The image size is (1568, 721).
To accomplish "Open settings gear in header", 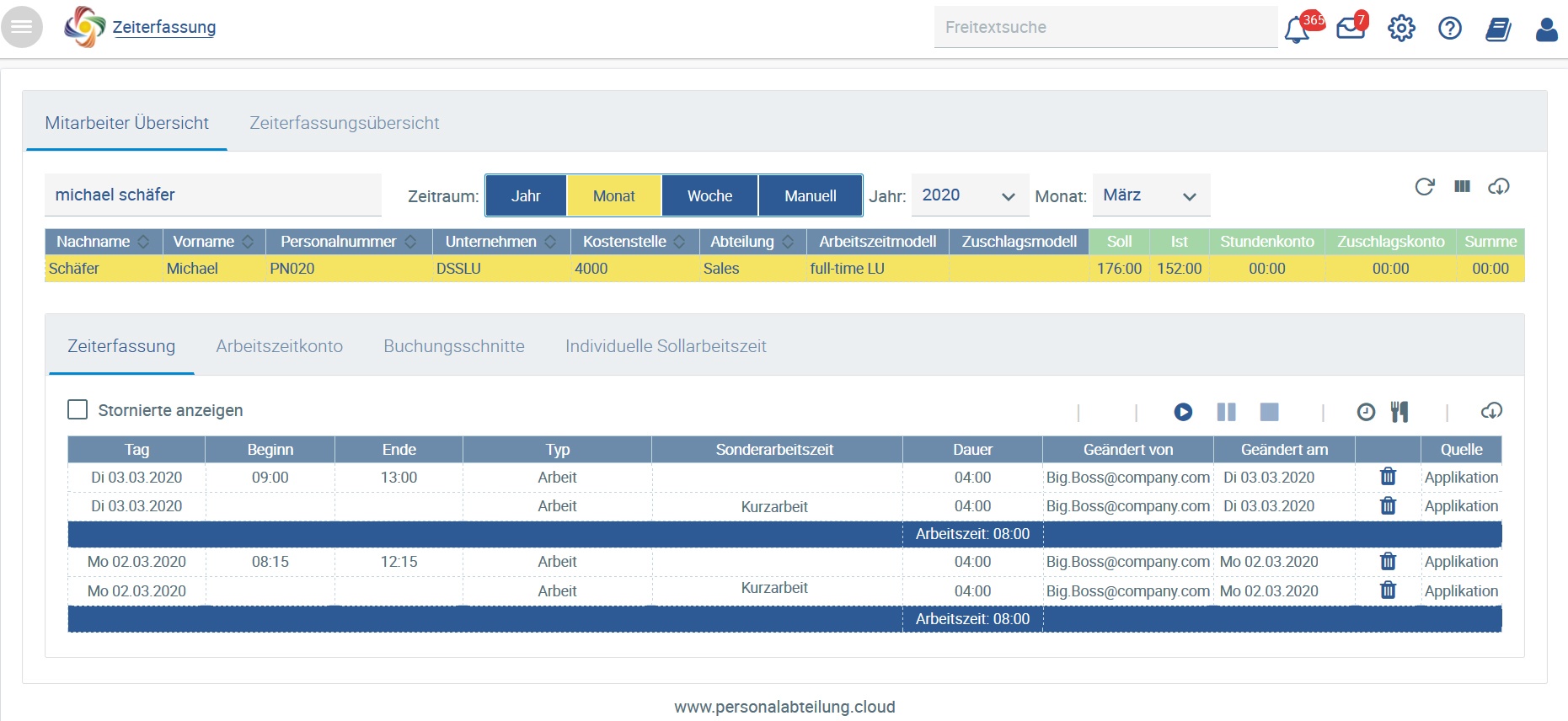I will pyautogui.click(x=1401, y=29).
